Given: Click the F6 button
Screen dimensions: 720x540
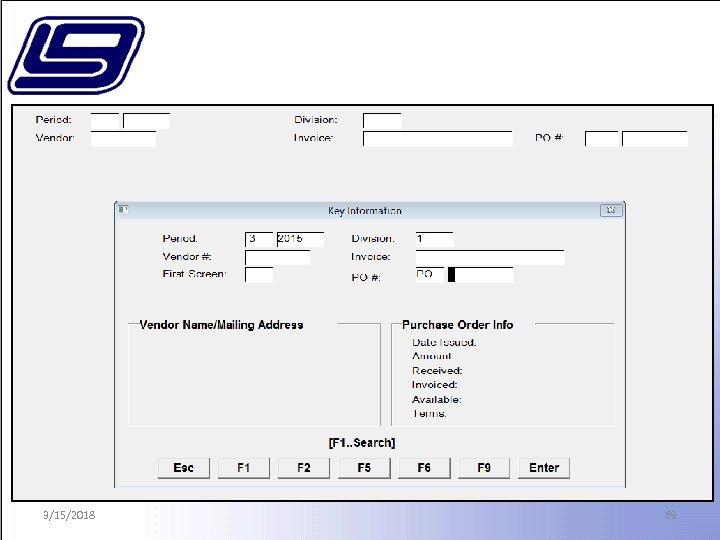Looking at the screenshot, I should tap(424, 468).
